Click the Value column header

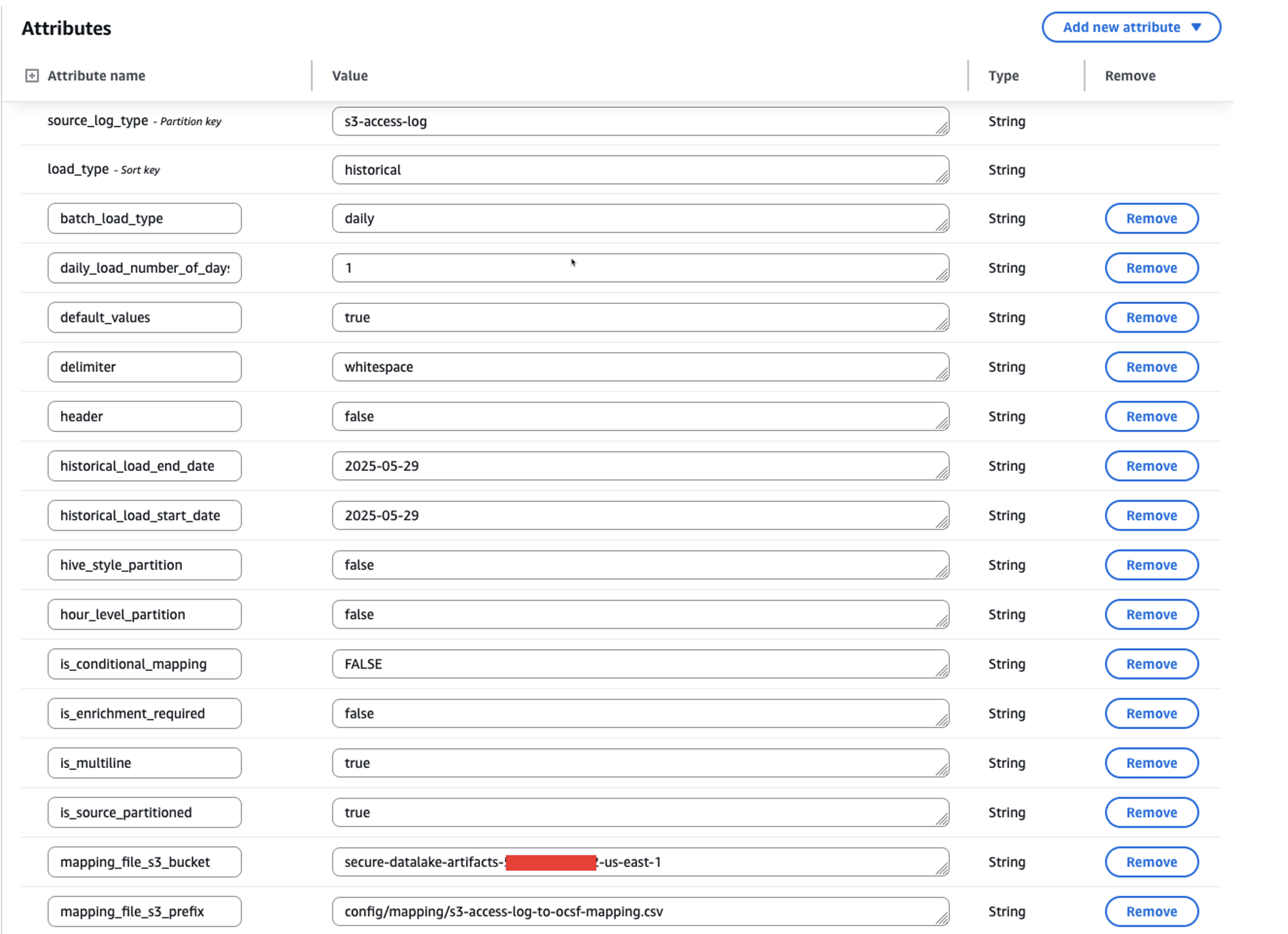pyautogui.click(x=350, y=75)
